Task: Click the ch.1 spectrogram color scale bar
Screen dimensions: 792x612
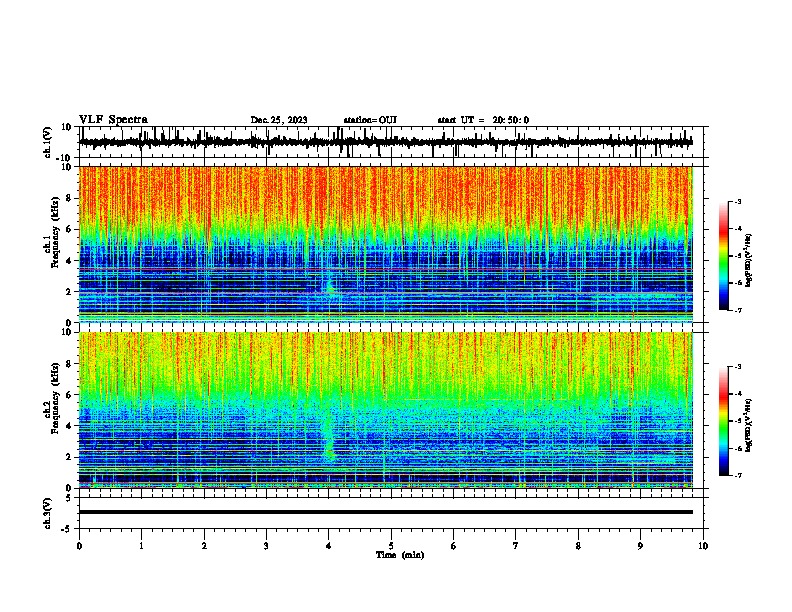Action: [724, 256]
